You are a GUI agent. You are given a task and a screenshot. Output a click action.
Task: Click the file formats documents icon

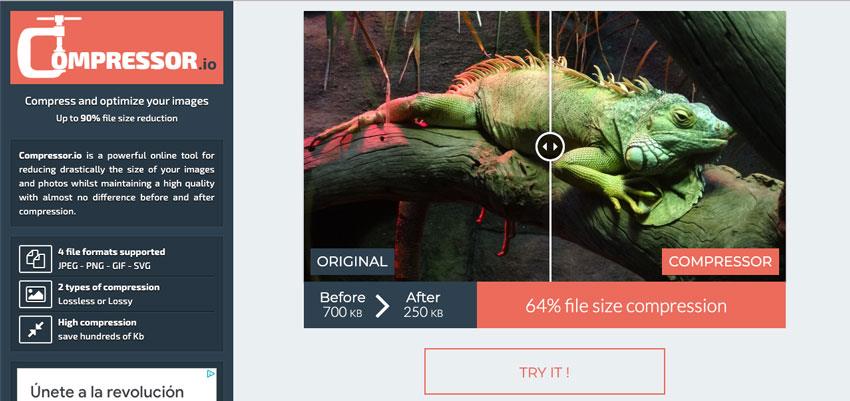point(36,259)
